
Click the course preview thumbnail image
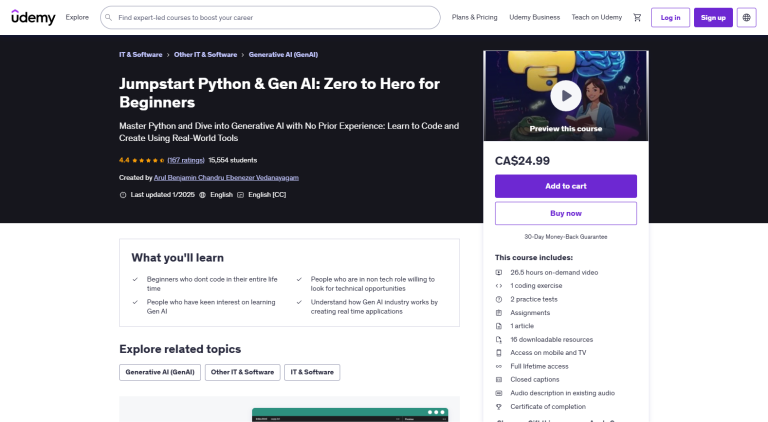pos(566,95)
